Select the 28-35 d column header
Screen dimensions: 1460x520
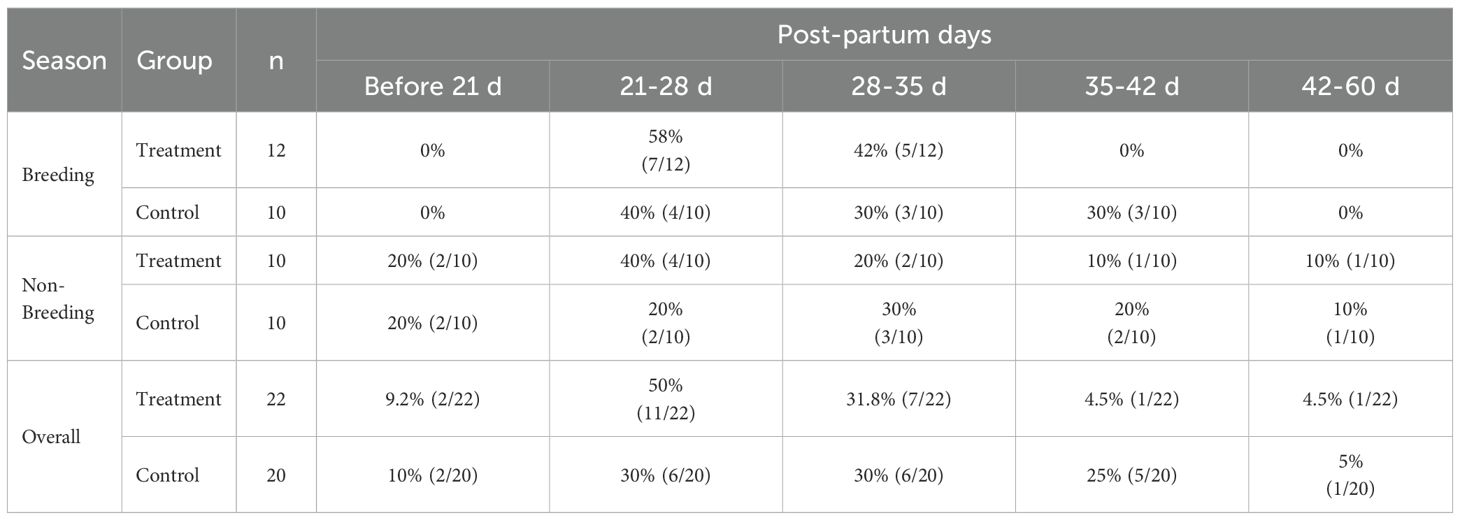898,86
